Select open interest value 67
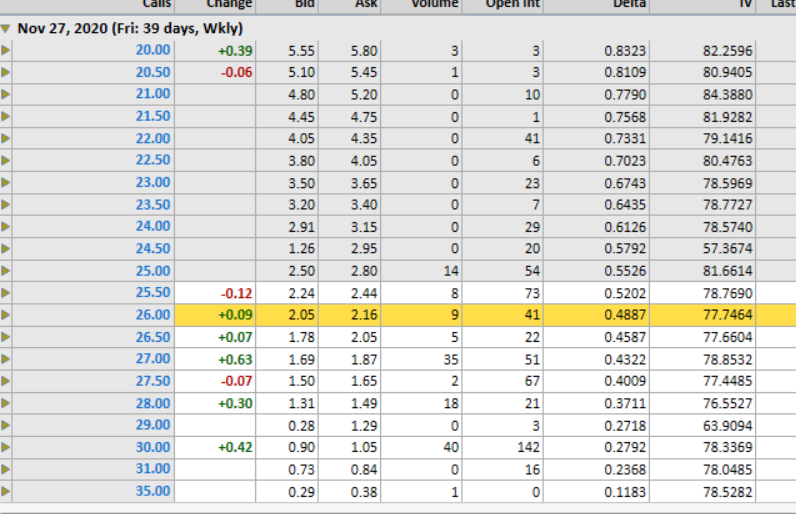 (x=532, y=381)
